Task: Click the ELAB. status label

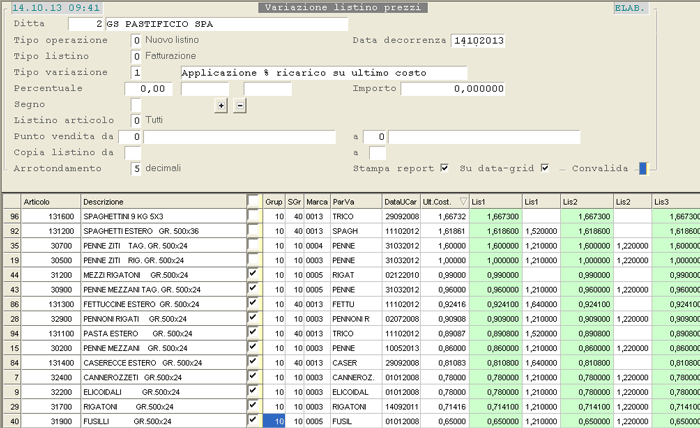Action: coord(630,8)
